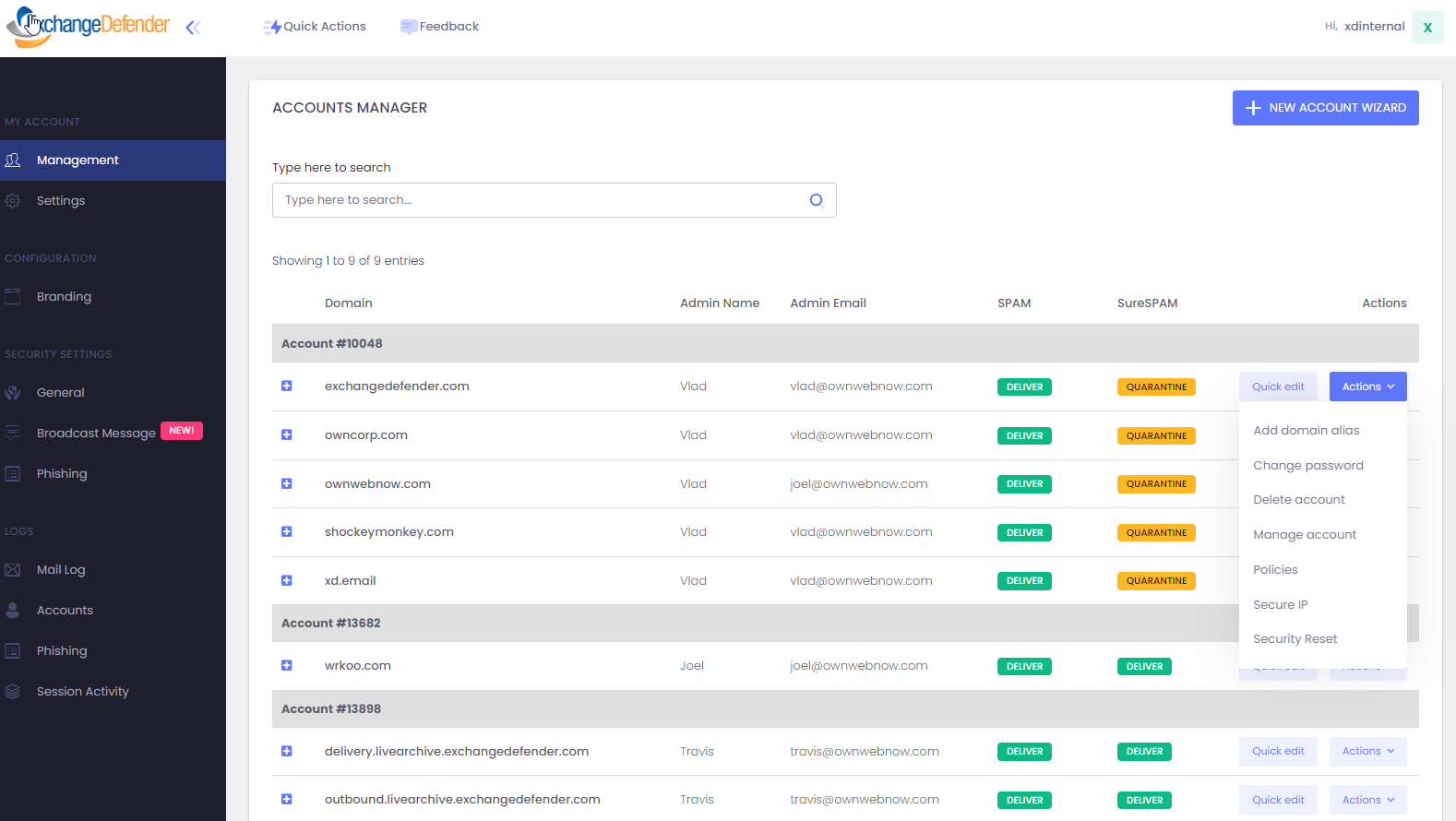The image size is (1456, 821).
Task: Open Mail Log envelope icon in sidebar
Action: pyautogui.click(x=13, y=570)
